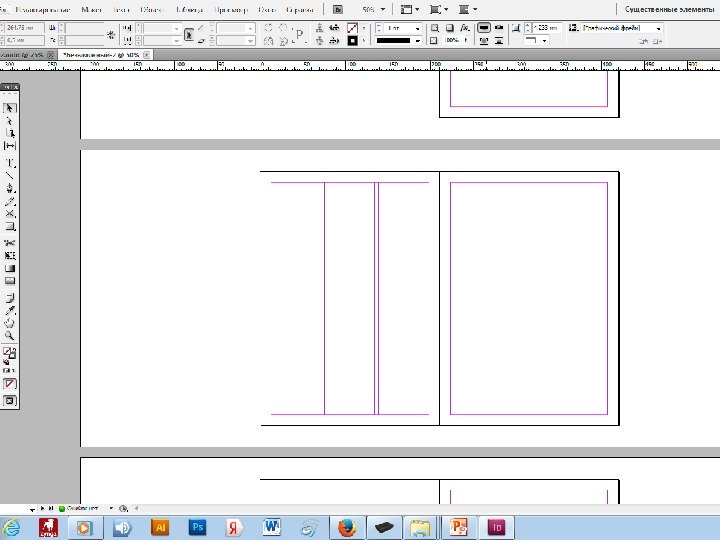The width and height of the screenshot is (720, 540).
Task: Open the Объект menu
Action: [x=151, y=9]
